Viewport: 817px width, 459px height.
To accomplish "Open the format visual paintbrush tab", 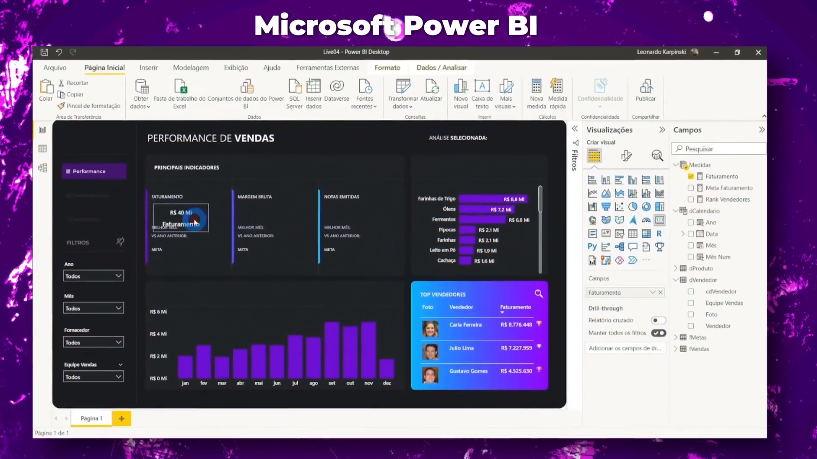I will tap(626, 156).
